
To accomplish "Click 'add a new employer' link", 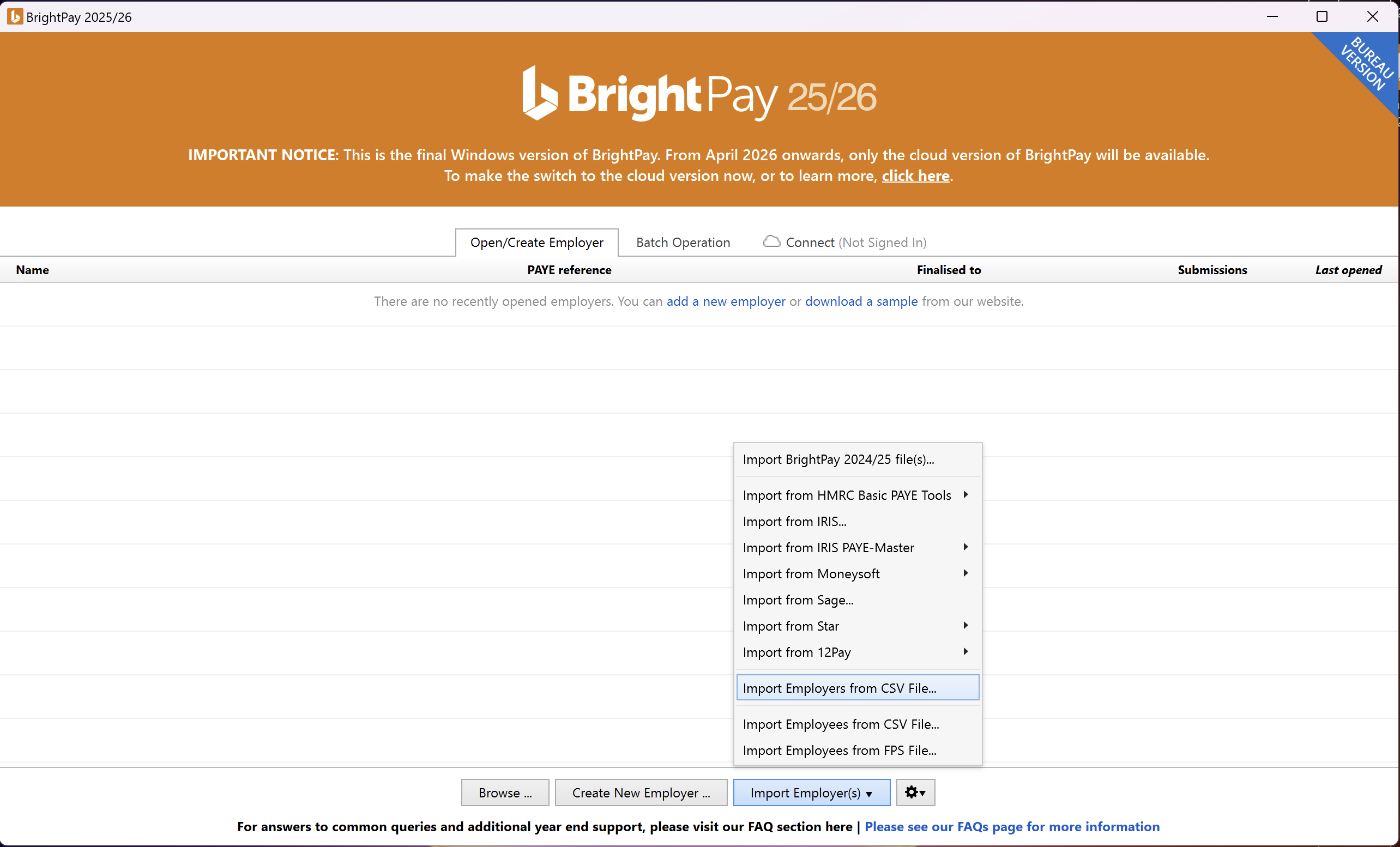I will [726, 301].
